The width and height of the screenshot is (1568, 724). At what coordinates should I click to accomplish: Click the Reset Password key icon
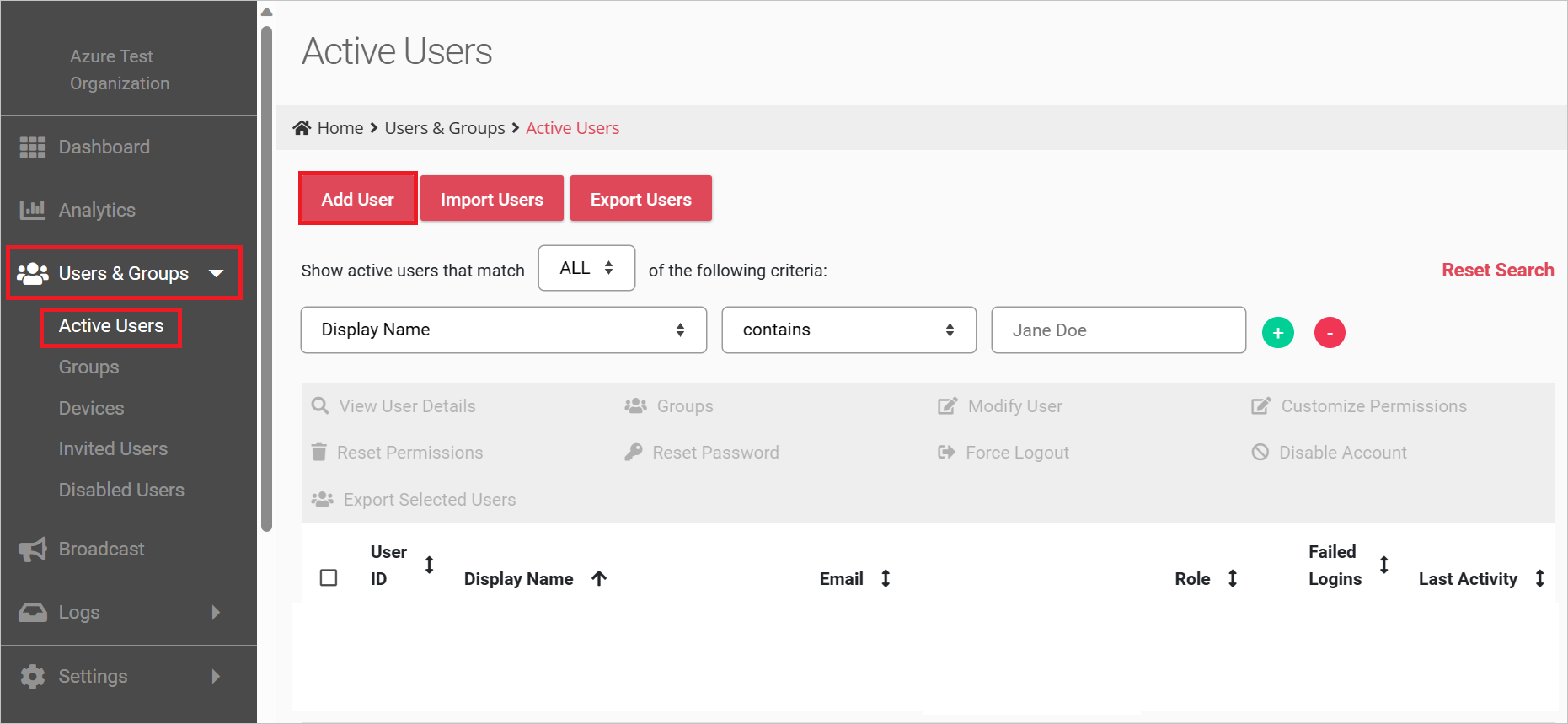coord(634,452)
